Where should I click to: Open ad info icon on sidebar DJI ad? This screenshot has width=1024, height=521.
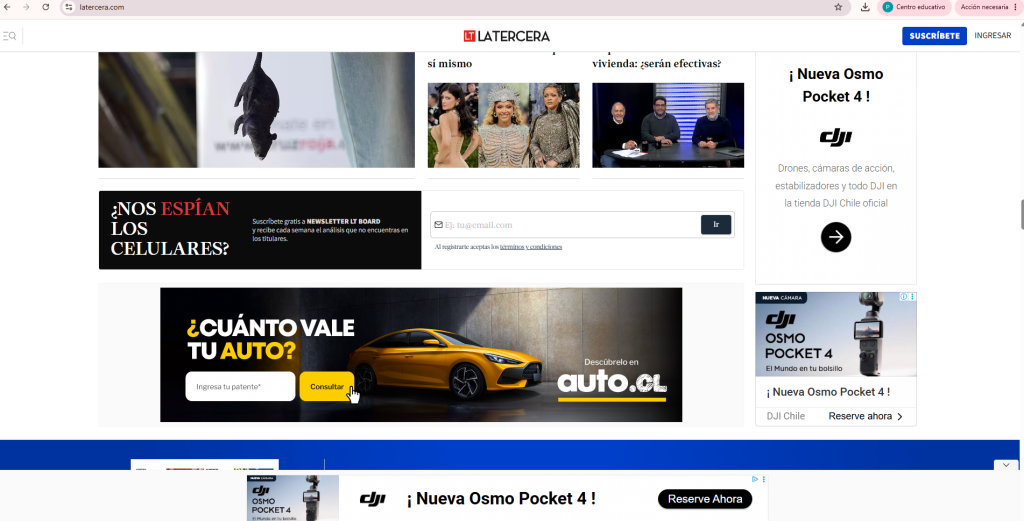click(x=904, y=296)
